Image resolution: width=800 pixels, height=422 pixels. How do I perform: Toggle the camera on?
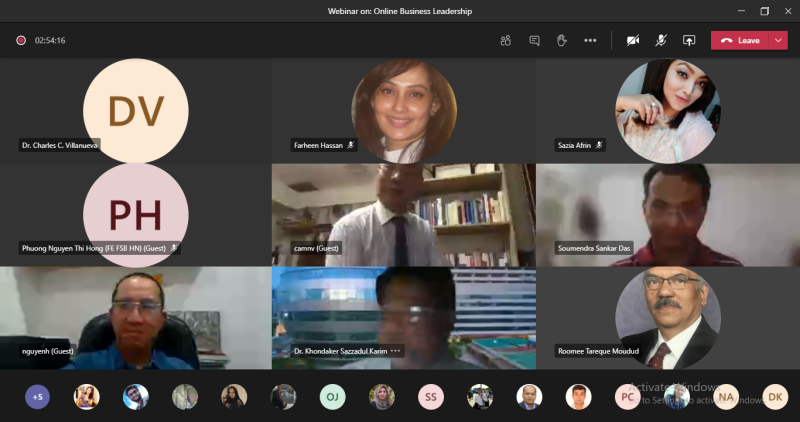(633, 40)
